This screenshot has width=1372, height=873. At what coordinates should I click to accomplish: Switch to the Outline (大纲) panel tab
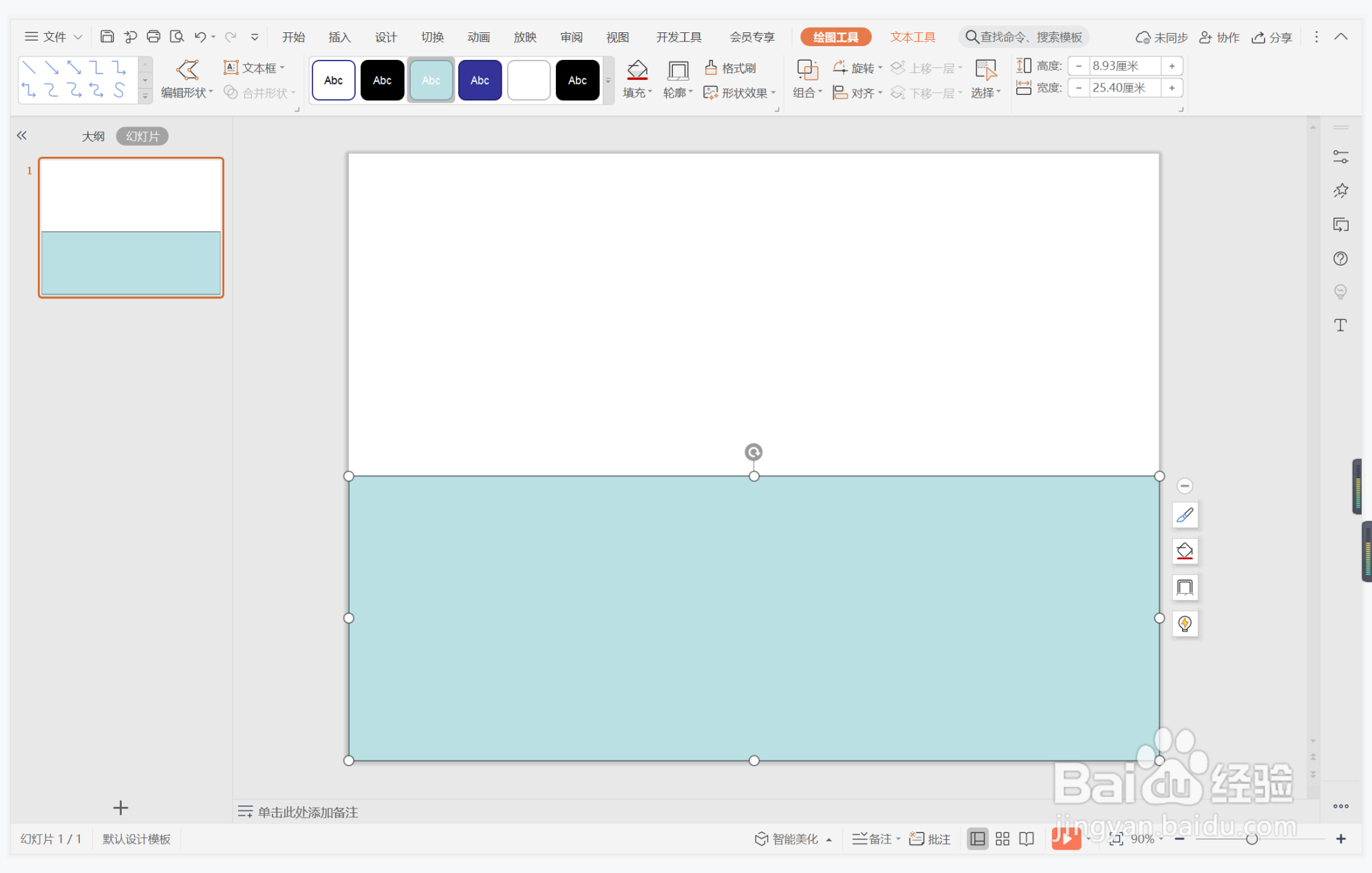(93, 136)
